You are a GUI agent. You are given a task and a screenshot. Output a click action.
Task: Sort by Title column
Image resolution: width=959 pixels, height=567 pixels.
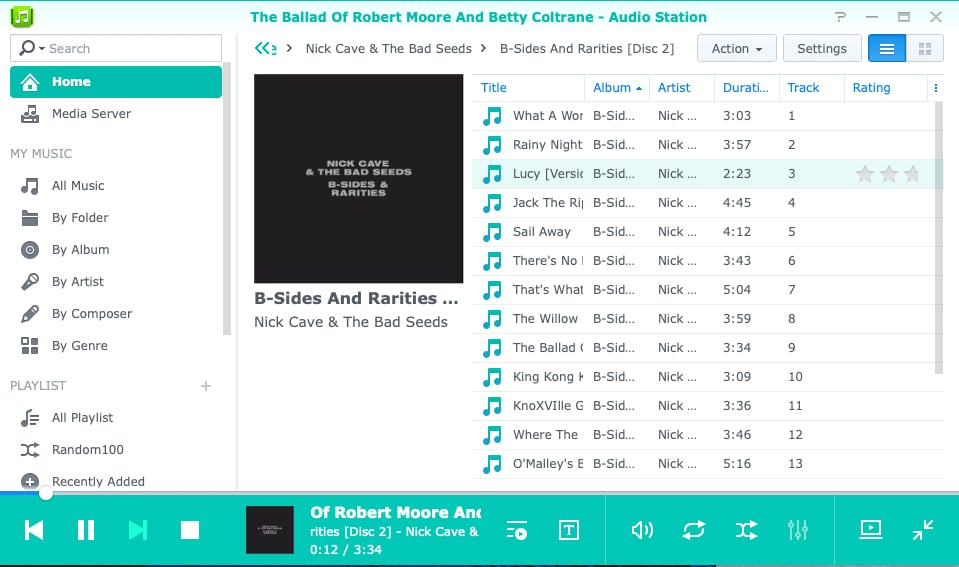point(528,87)
